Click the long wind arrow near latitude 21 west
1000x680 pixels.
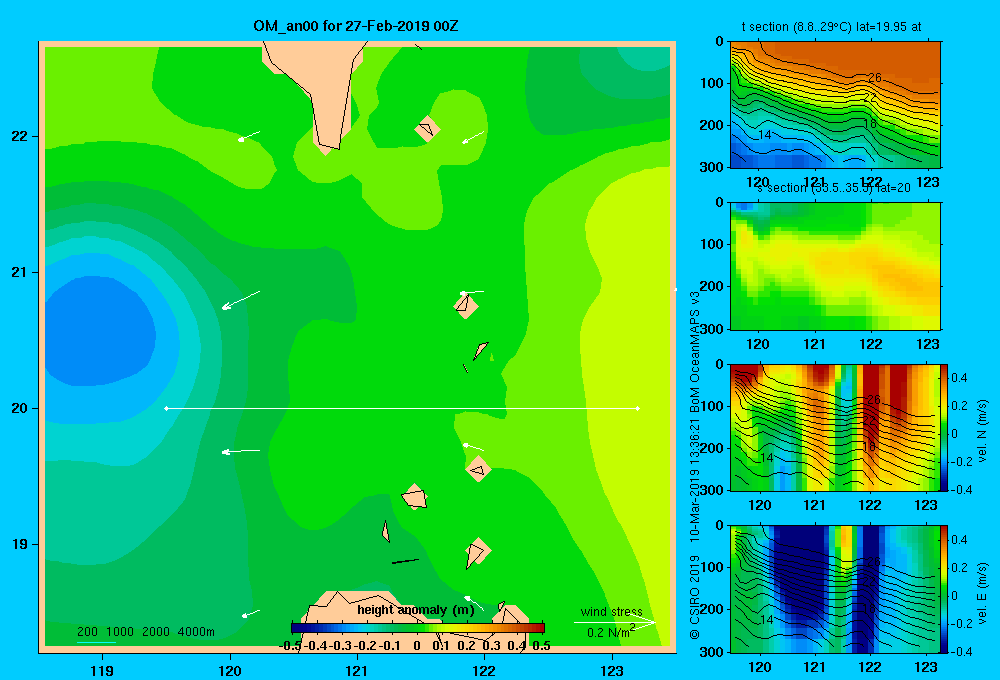click(240, 300)
